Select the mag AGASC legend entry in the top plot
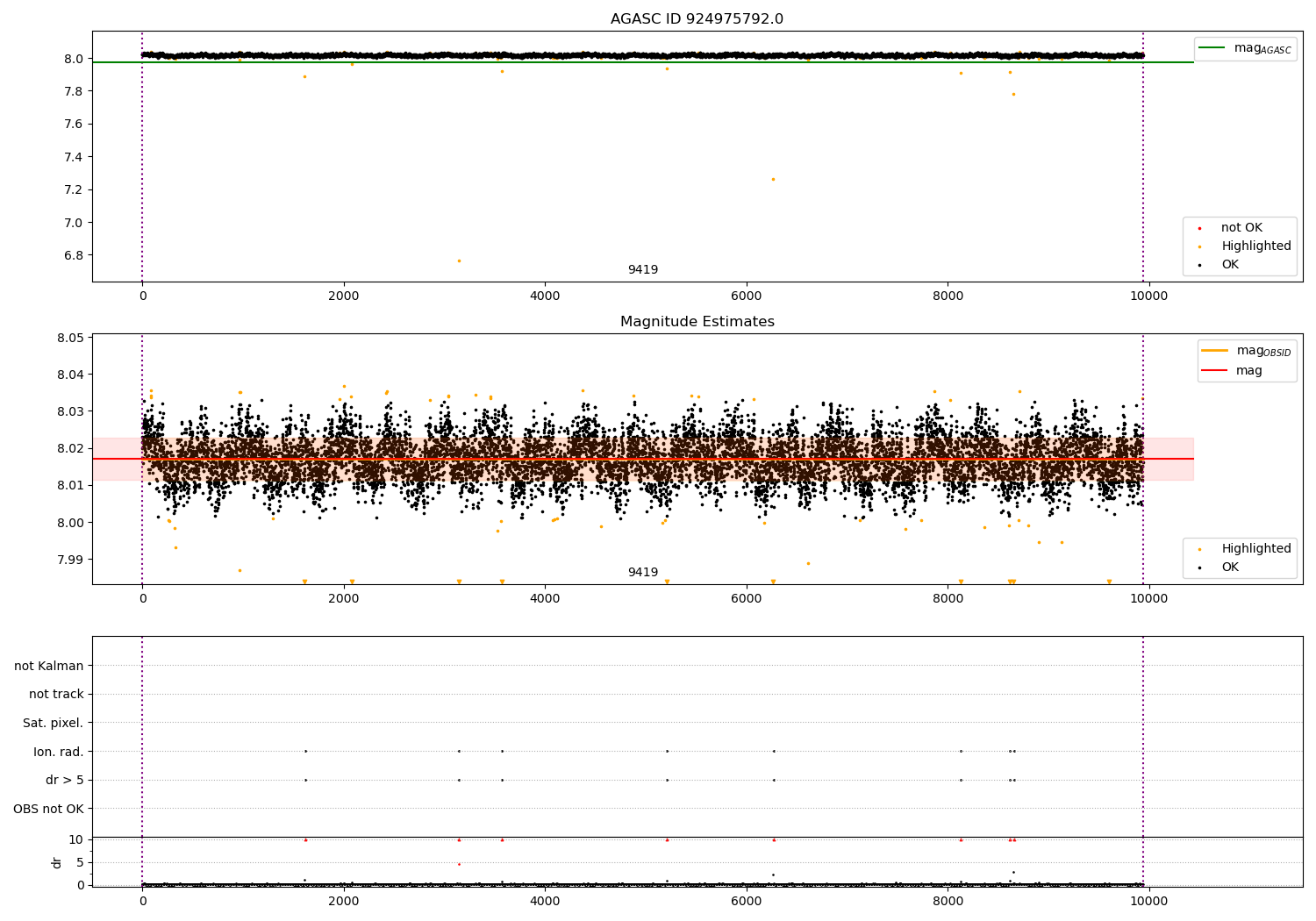The width and height of the screenshot is (1316, 921). point(1246,48)
